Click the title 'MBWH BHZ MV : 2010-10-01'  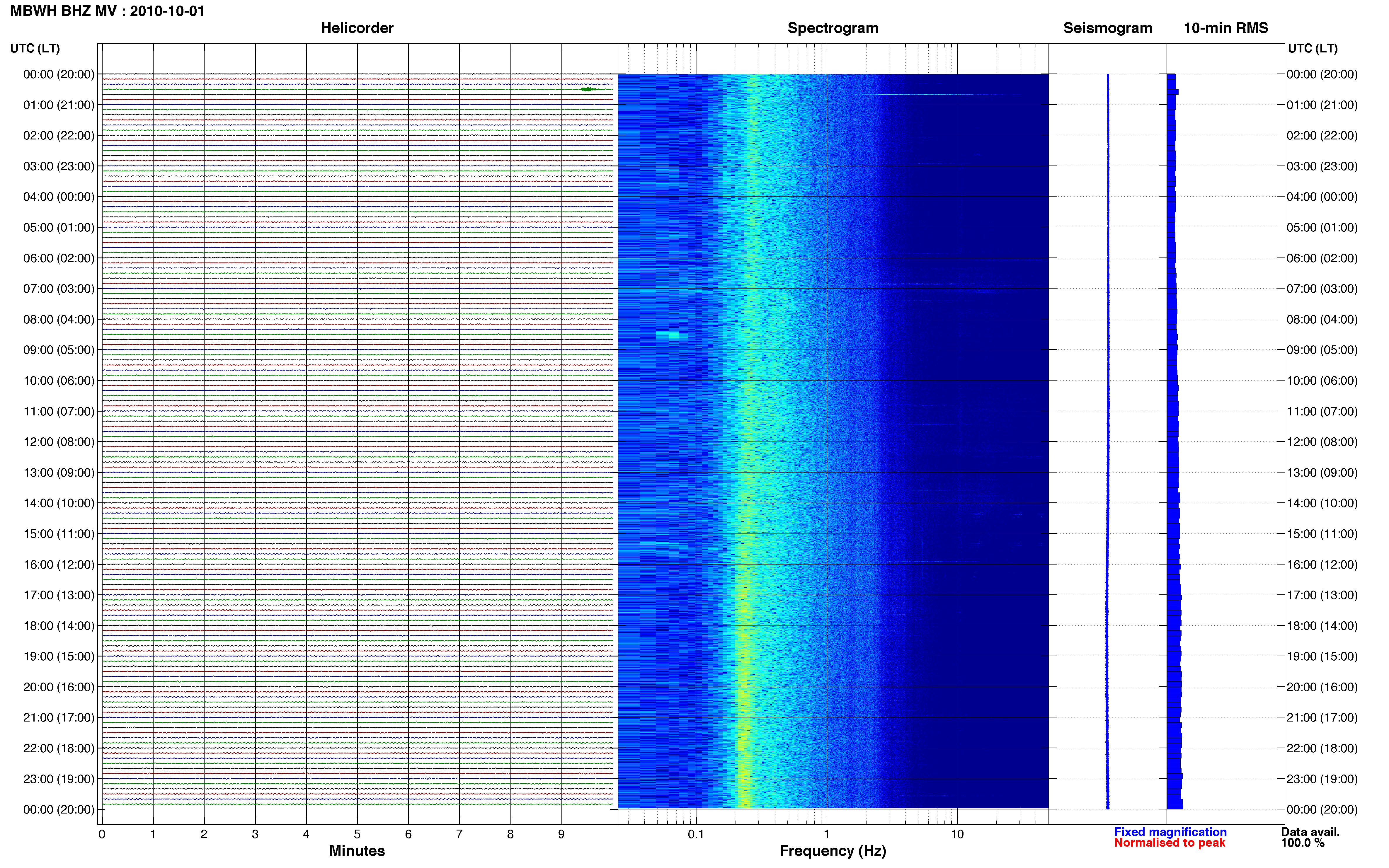[x=107, y=11]
